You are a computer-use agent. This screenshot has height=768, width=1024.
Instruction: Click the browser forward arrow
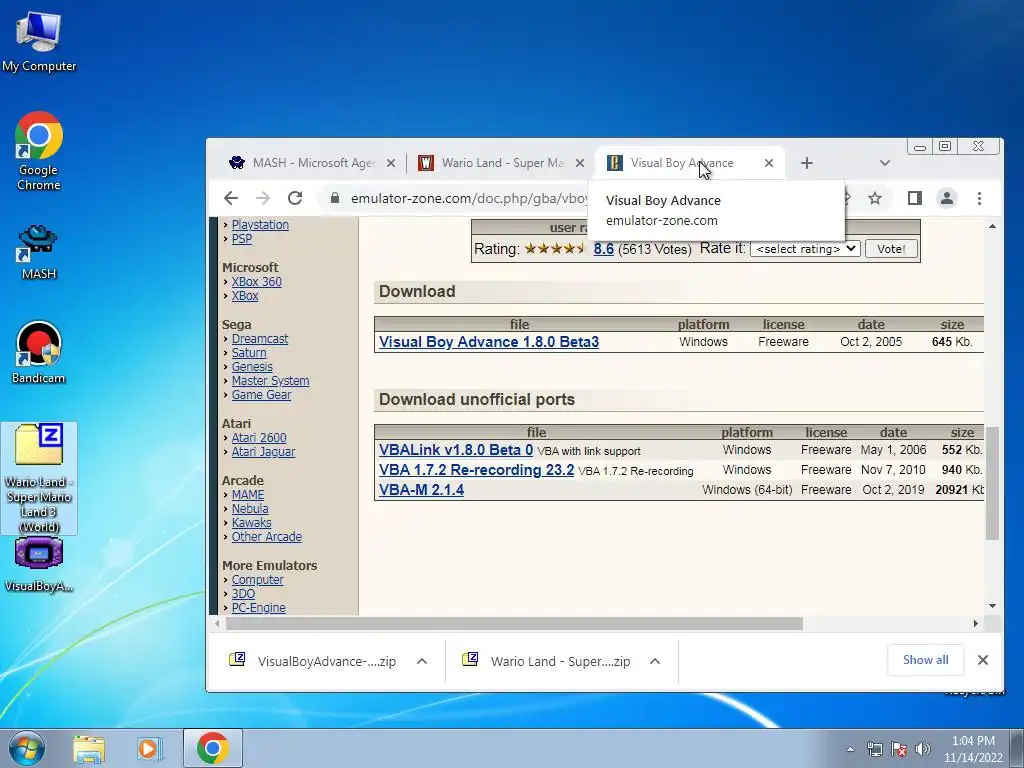coord(263,198)
